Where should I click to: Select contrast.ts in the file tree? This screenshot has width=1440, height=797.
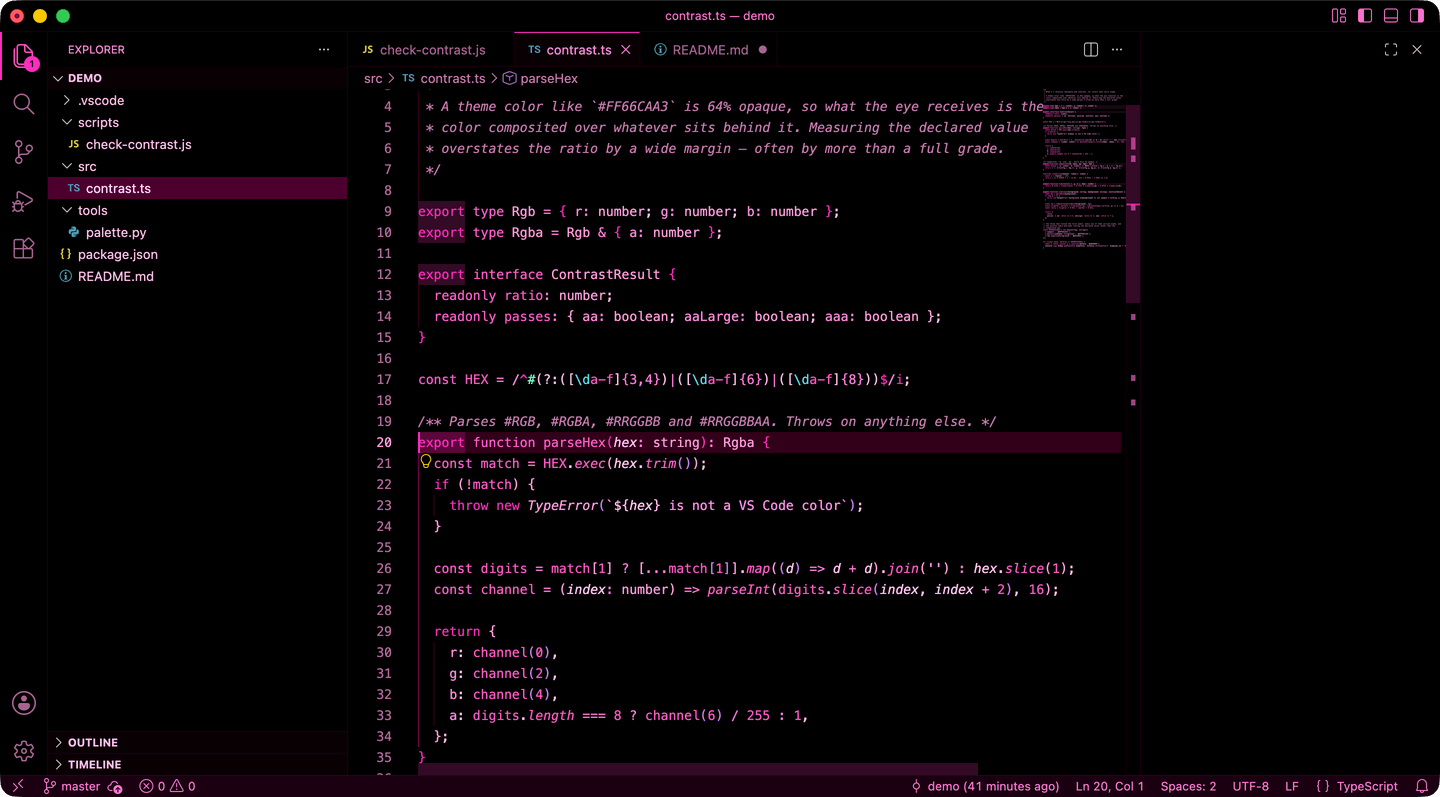click(x=197, y=188)
